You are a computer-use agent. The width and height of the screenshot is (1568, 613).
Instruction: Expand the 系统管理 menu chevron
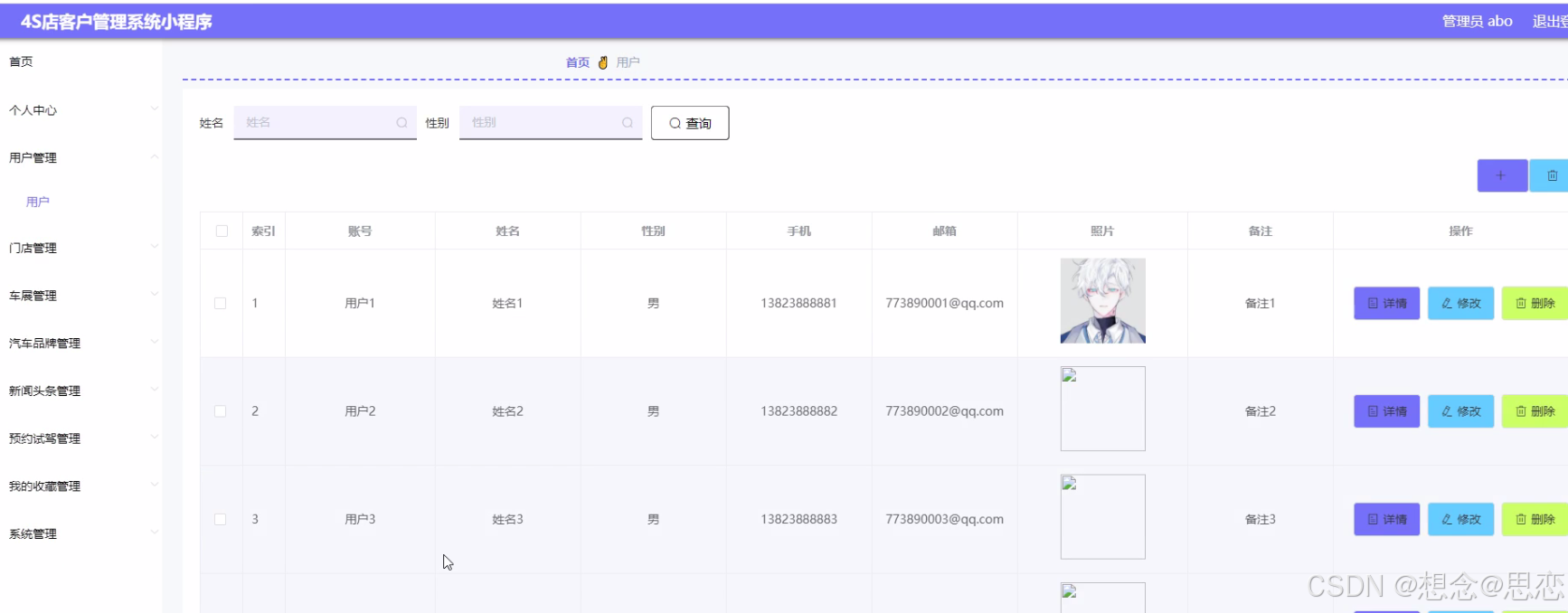coord(154,533)
